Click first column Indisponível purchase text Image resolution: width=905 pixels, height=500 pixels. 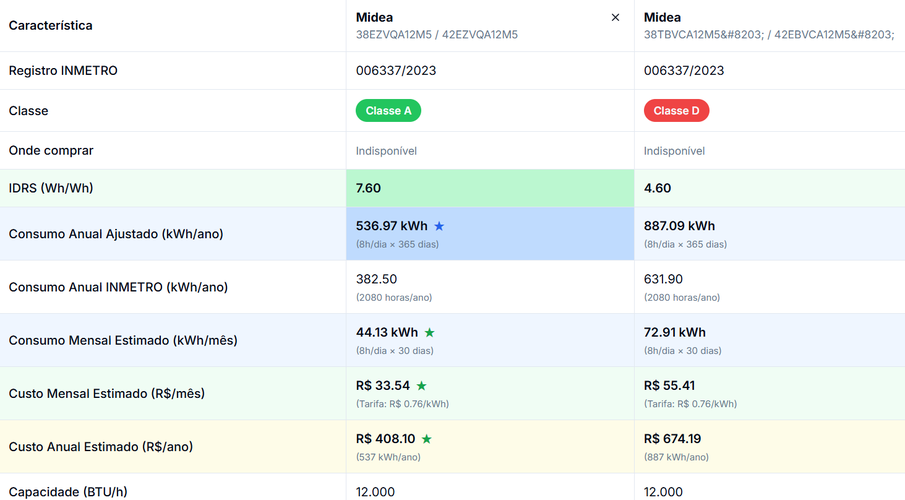386,151
